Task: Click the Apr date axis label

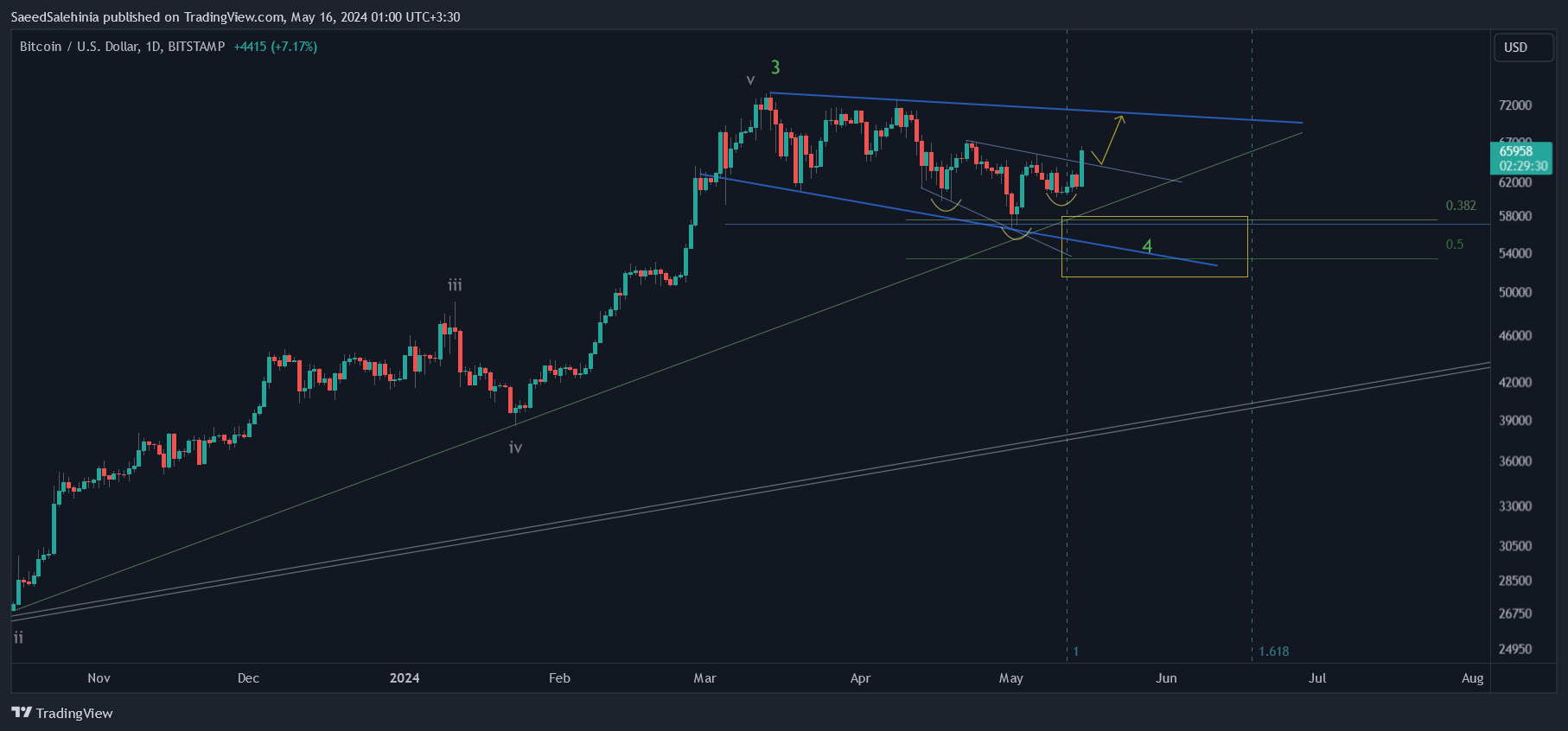Action: (860, 678)
